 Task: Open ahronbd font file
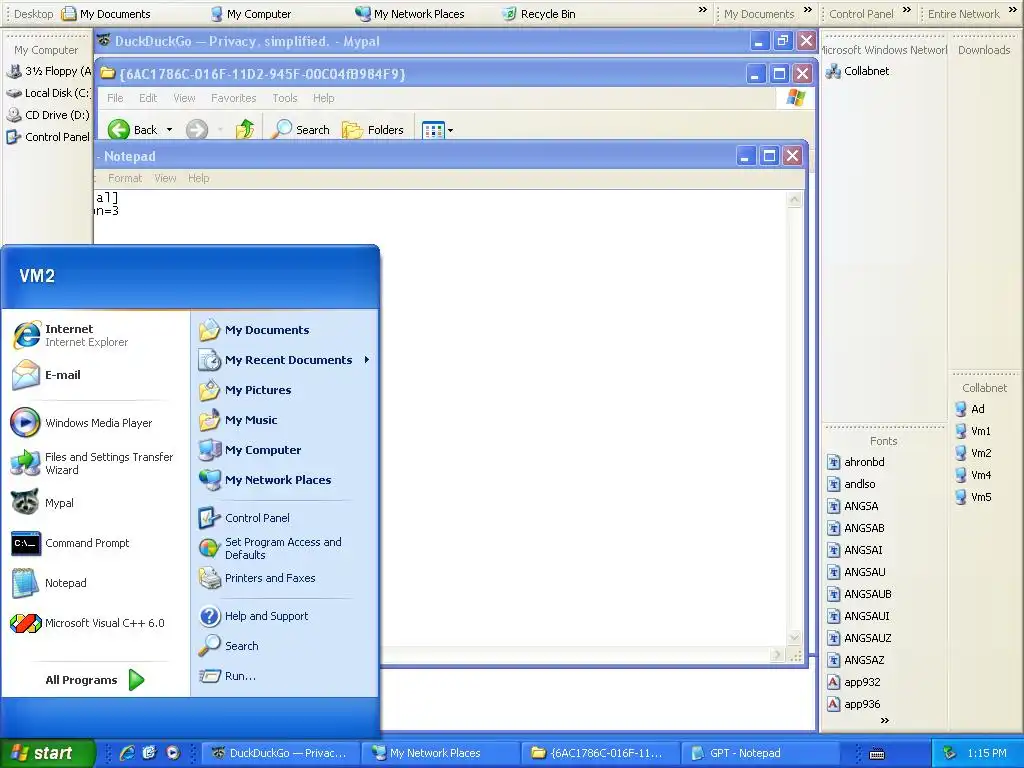tap(856, 462)
